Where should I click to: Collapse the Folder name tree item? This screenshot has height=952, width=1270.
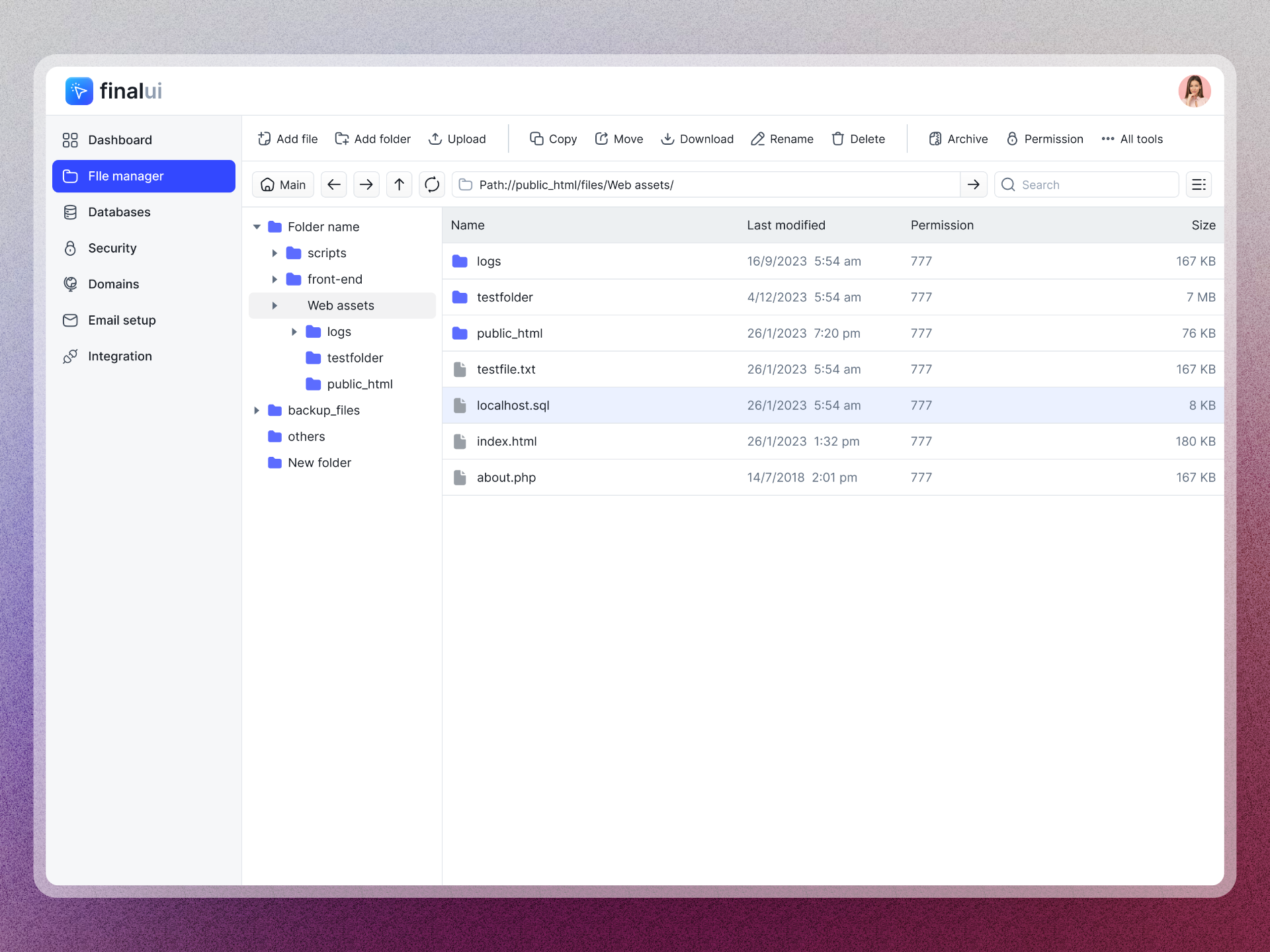coord(257,226)
